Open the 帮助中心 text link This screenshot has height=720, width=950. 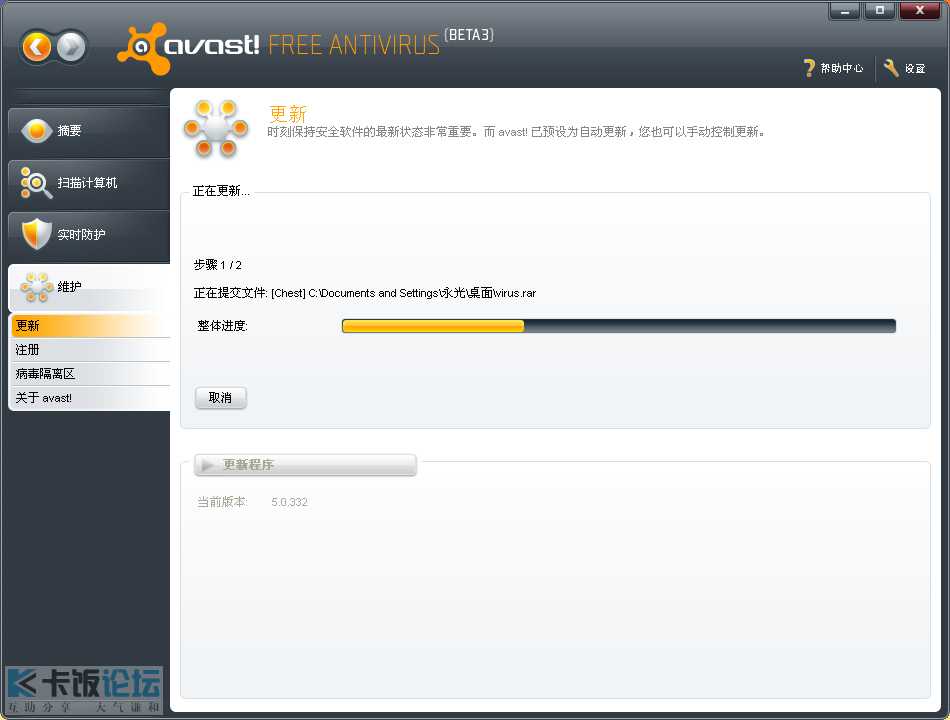(841, 69)
